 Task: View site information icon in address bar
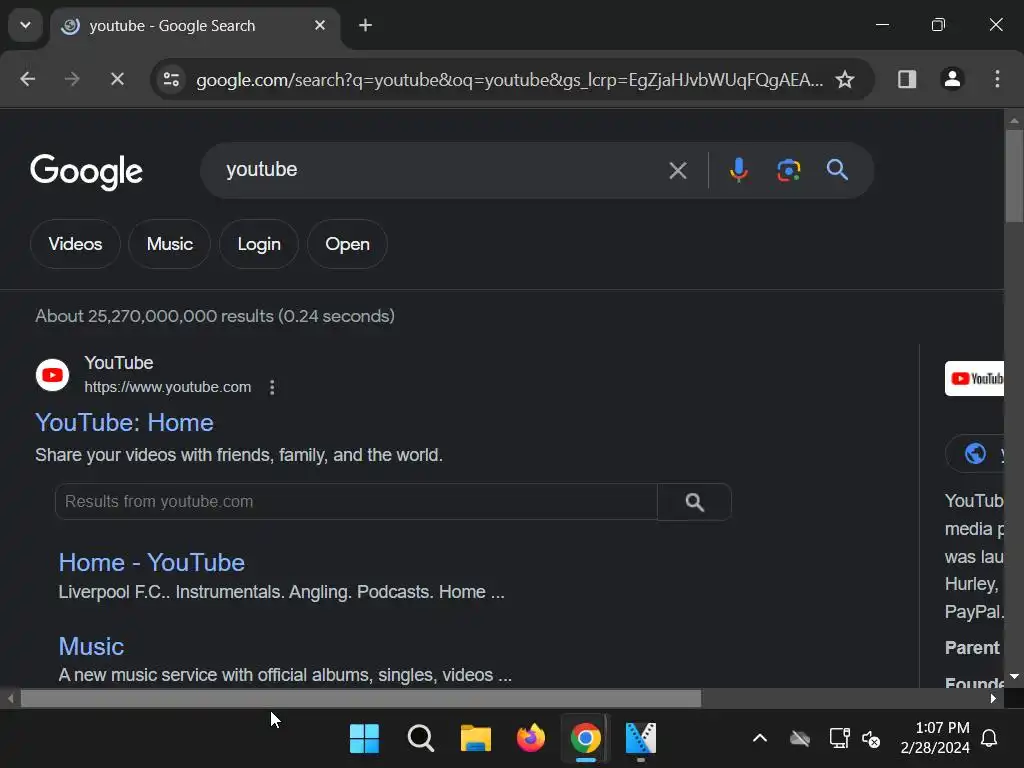[x=171, y=80]
